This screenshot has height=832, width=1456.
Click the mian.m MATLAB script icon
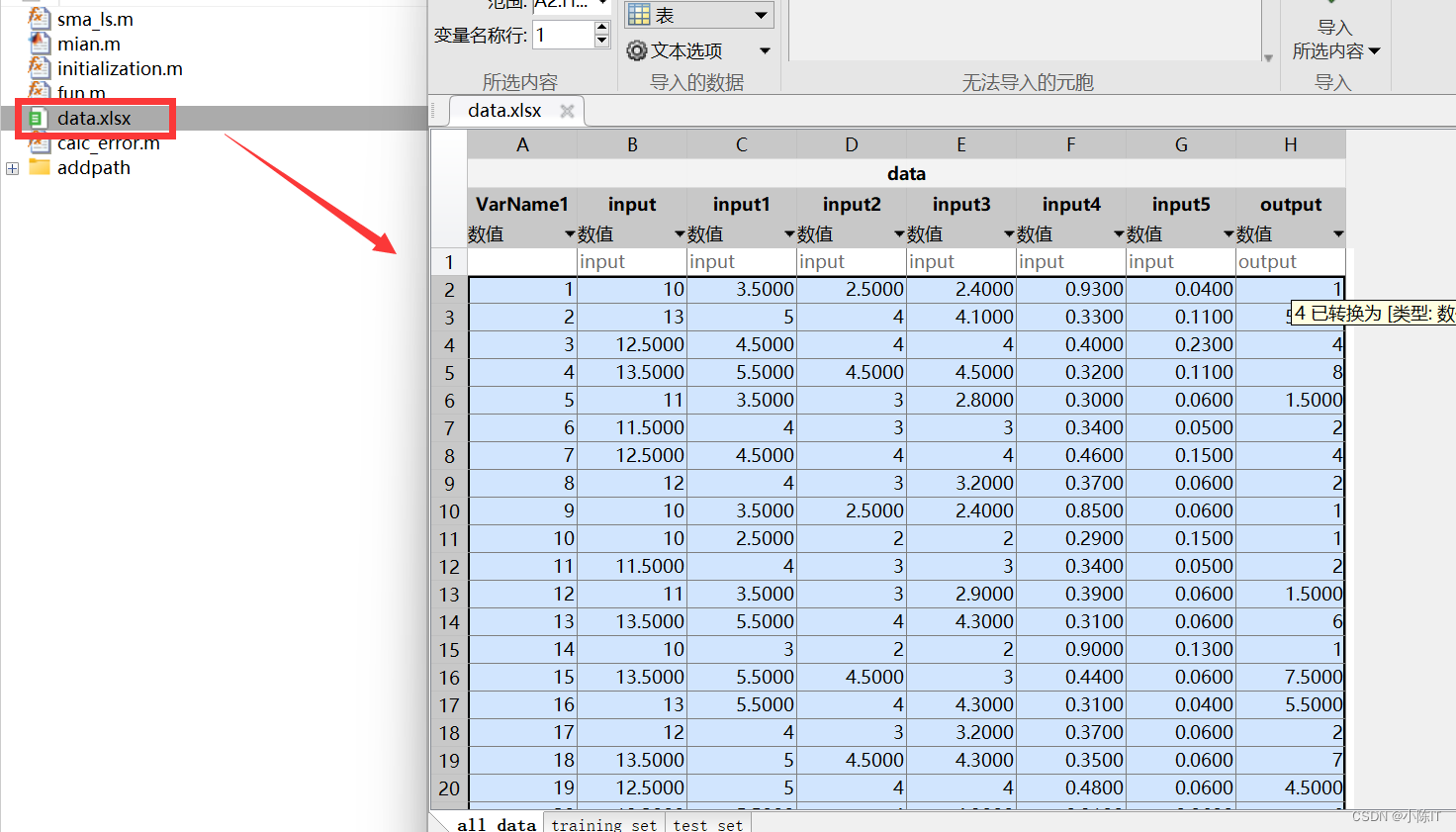point(39,43)
